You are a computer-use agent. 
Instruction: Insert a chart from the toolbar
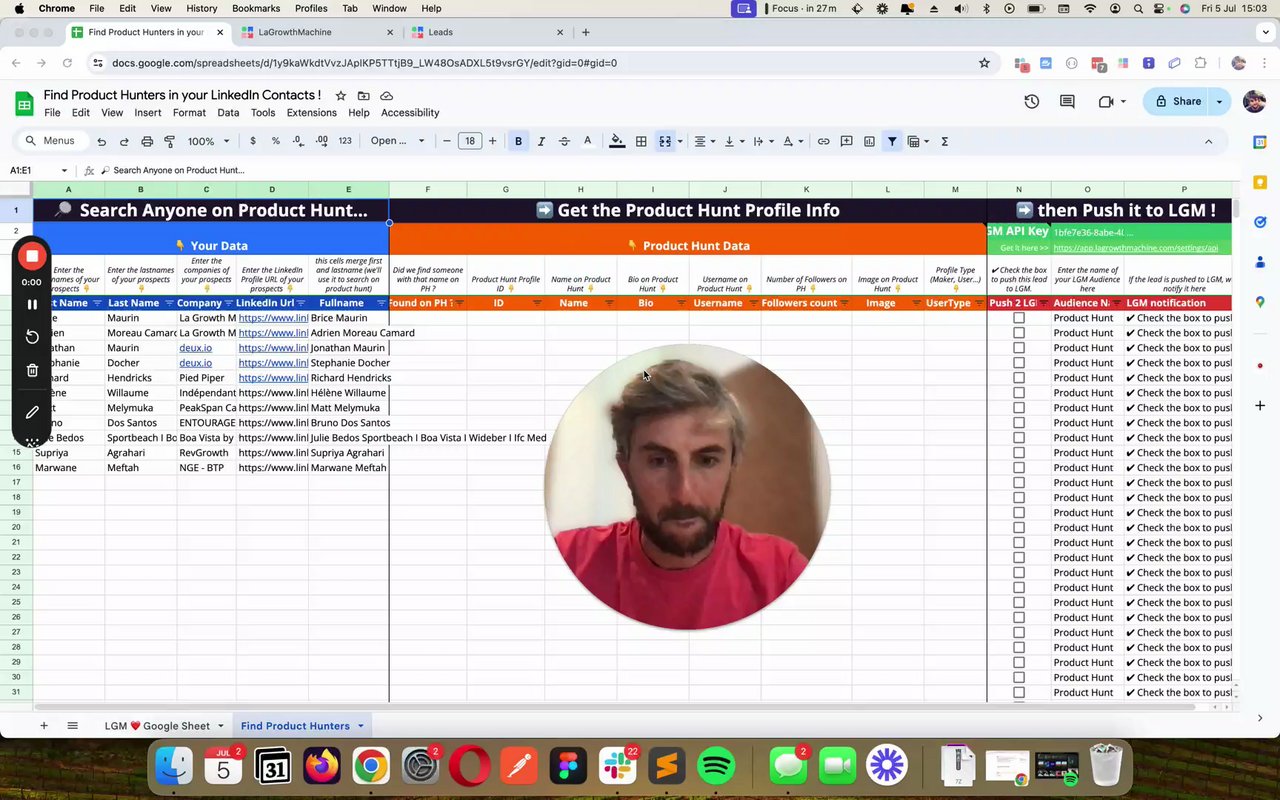click(869, 141)
